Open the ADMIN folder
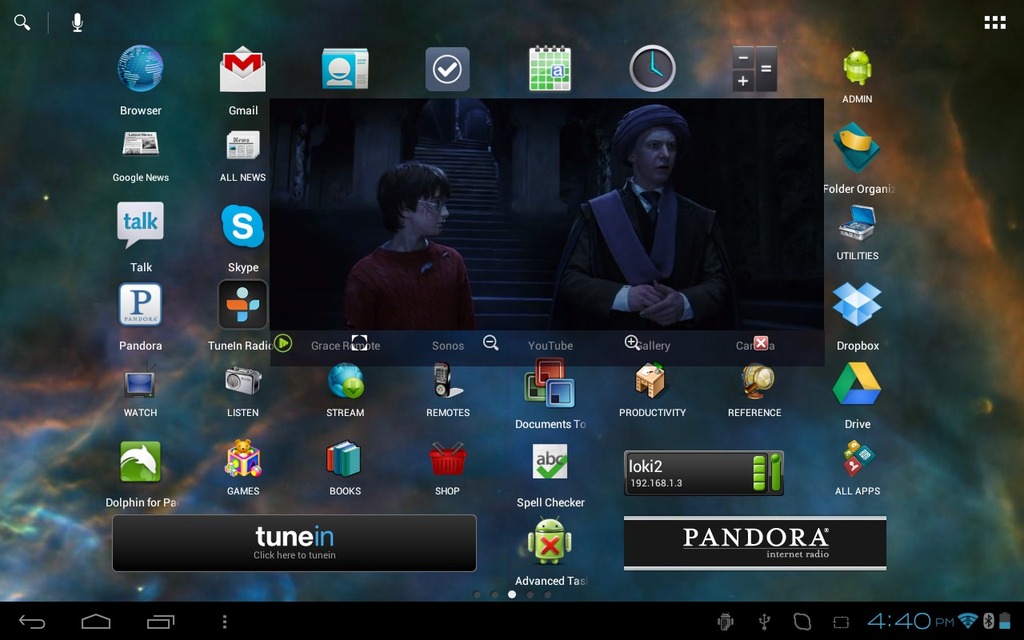 (x=857, y=67)
